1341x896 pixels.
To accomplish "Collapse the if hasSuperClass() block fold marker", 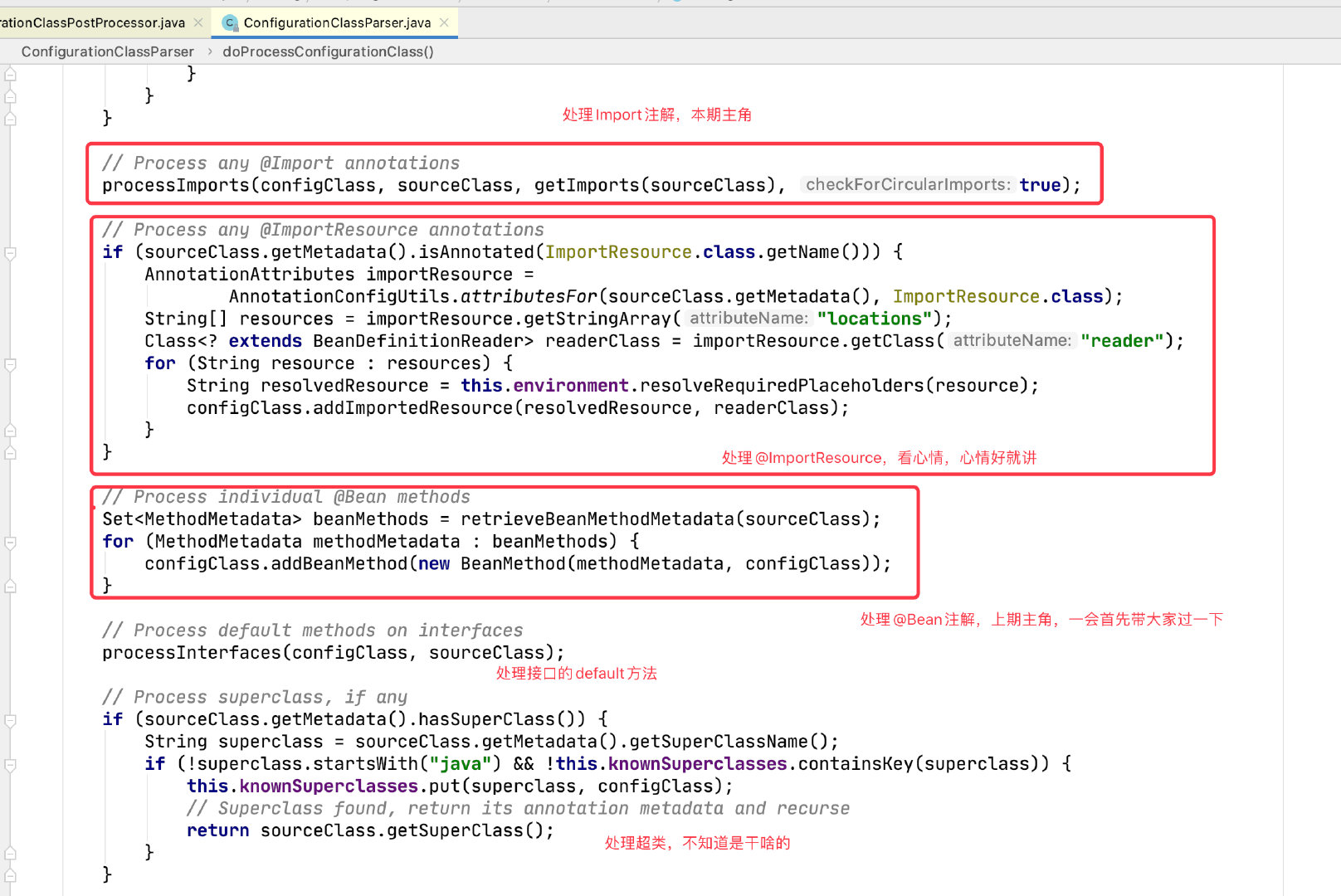I will (x=10, y=720).
